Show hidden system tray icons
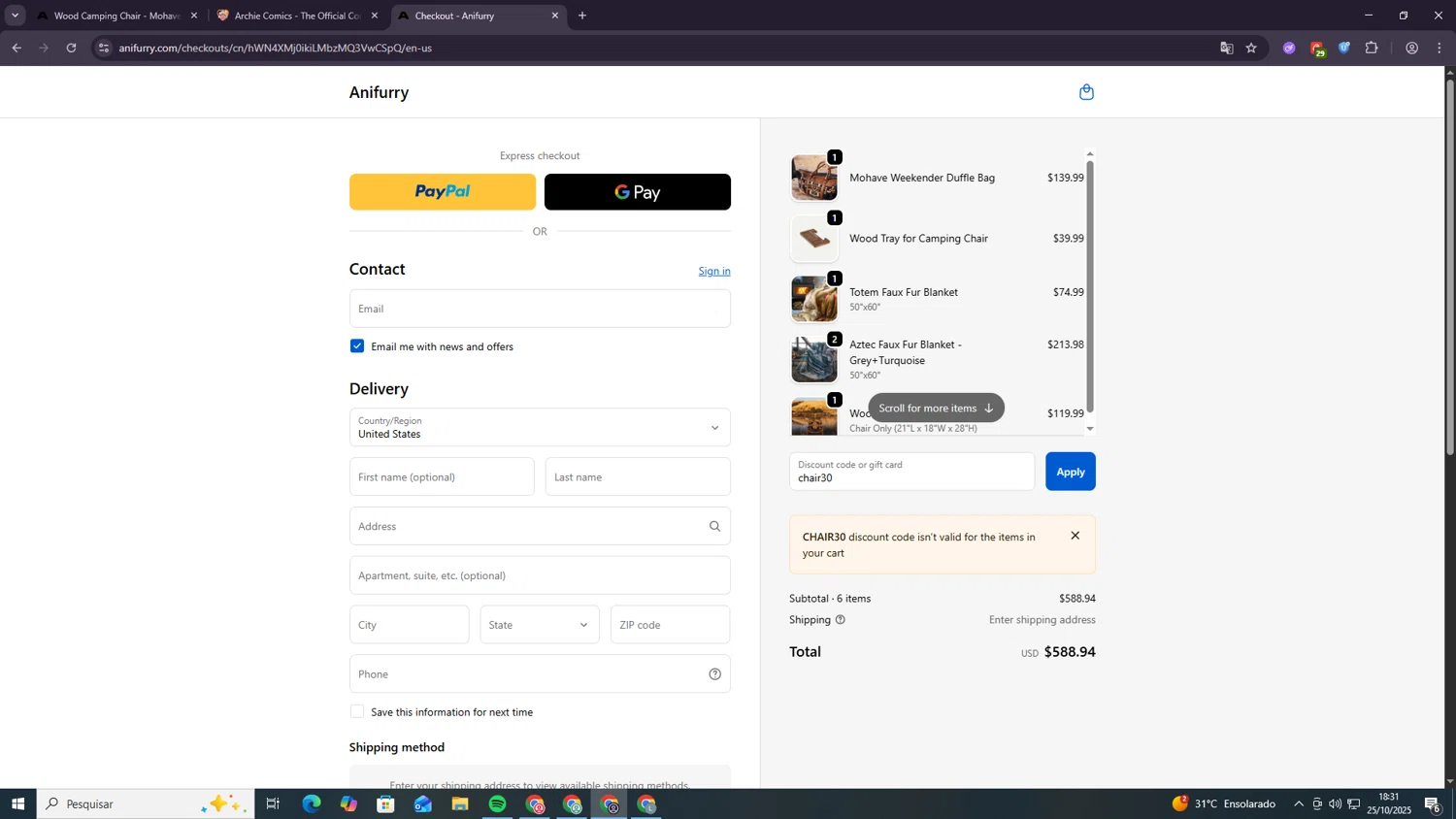 click(x=1299, y=804)
